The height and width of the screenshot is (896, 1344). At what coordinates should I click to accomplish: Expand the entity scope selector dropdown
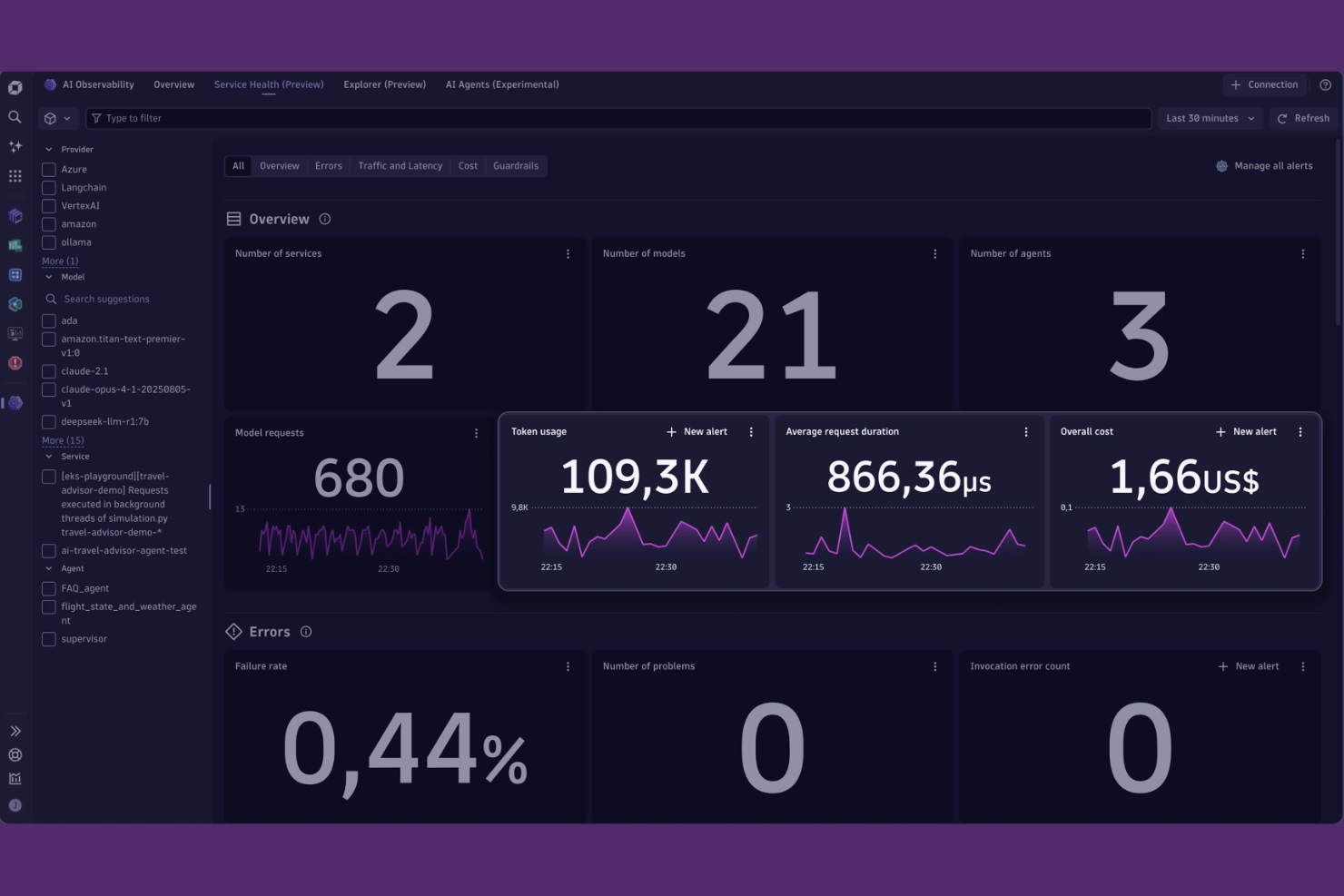pos(57,118)
